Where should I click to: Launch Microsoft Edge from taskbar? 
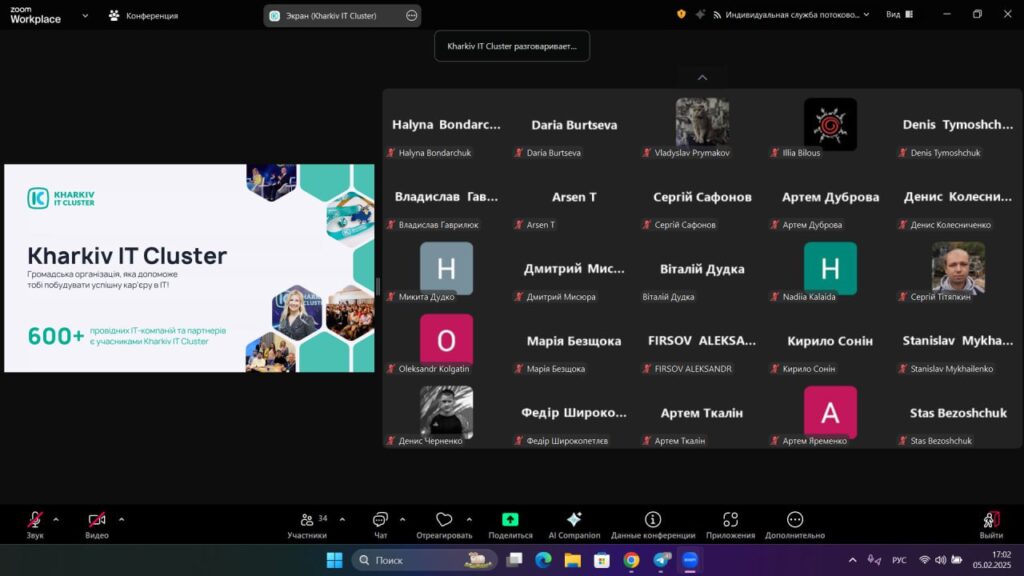[543, 560]
